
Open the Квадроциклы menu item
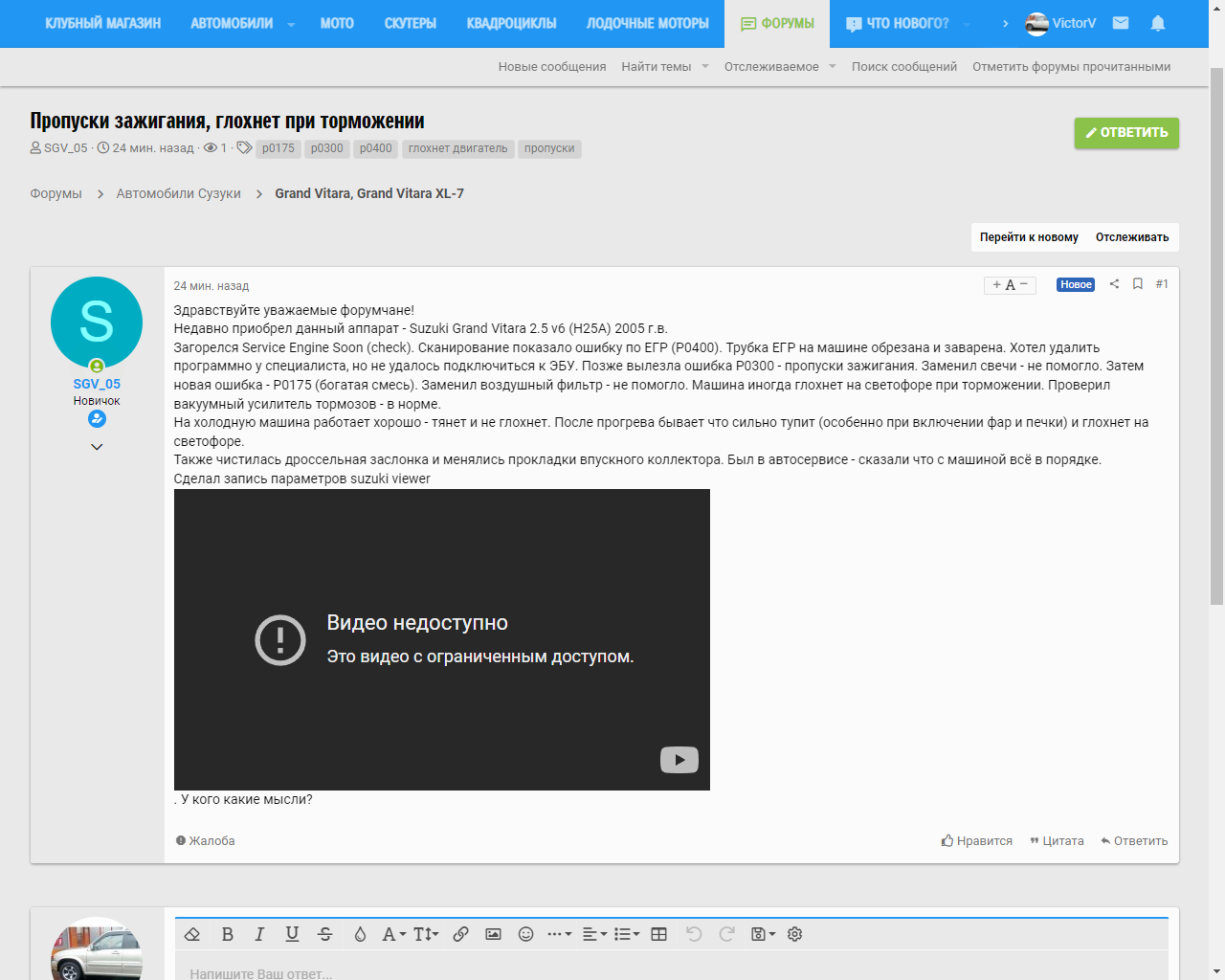click(512, 23)
